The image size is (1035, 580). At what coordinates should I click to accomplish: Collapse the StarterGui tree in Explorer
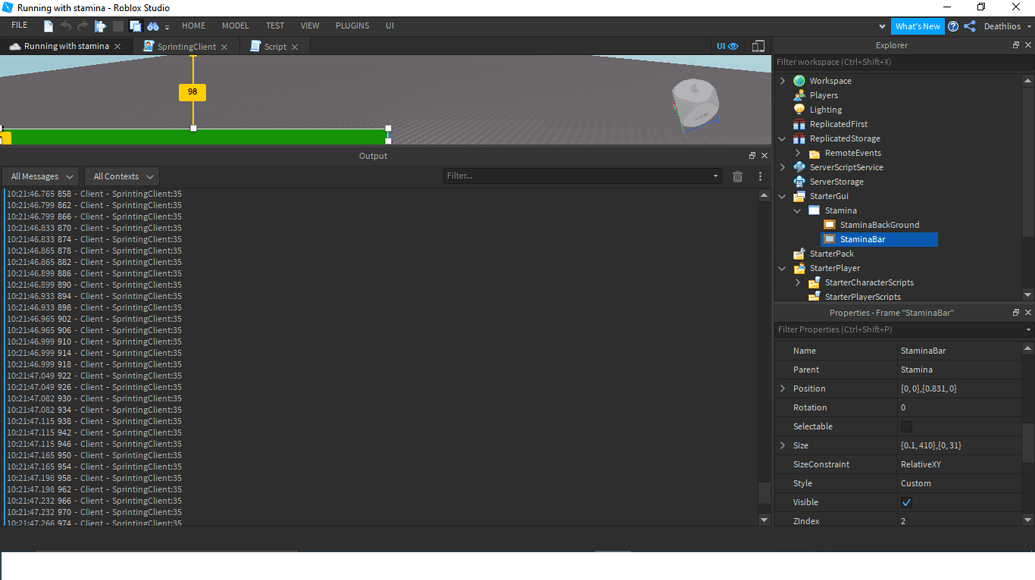click(782, 196)
